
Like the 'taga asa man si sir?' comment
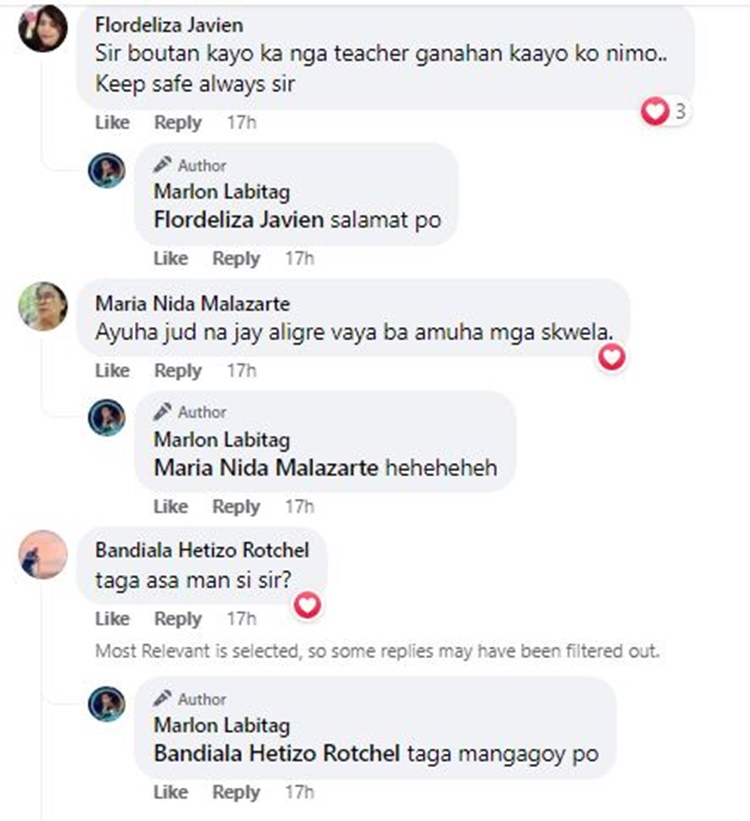click(112, 619)
